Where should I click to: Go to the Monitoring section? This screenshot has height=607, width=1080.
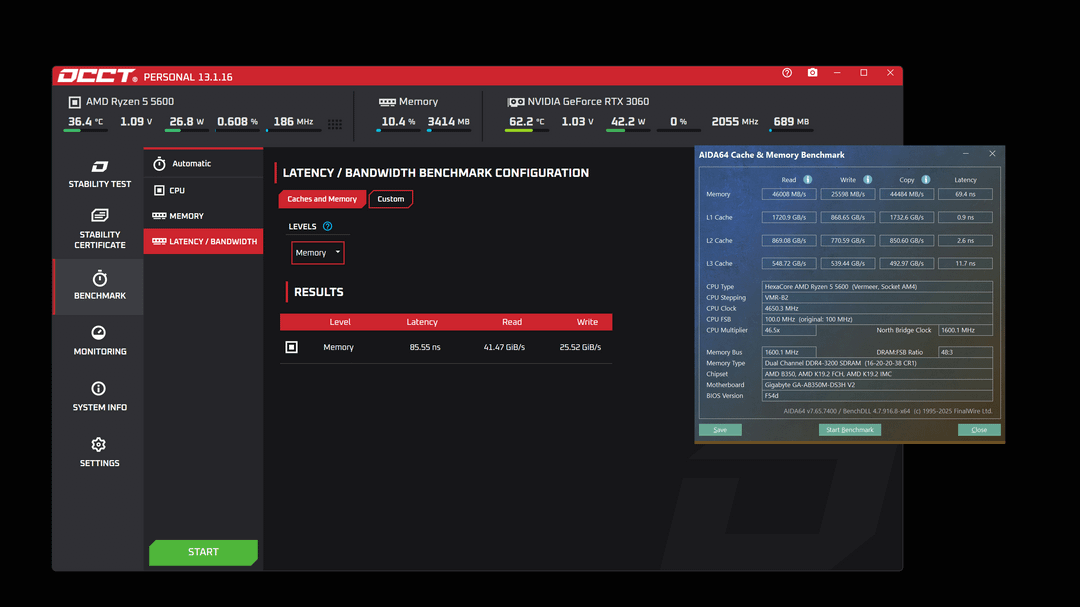99,341
